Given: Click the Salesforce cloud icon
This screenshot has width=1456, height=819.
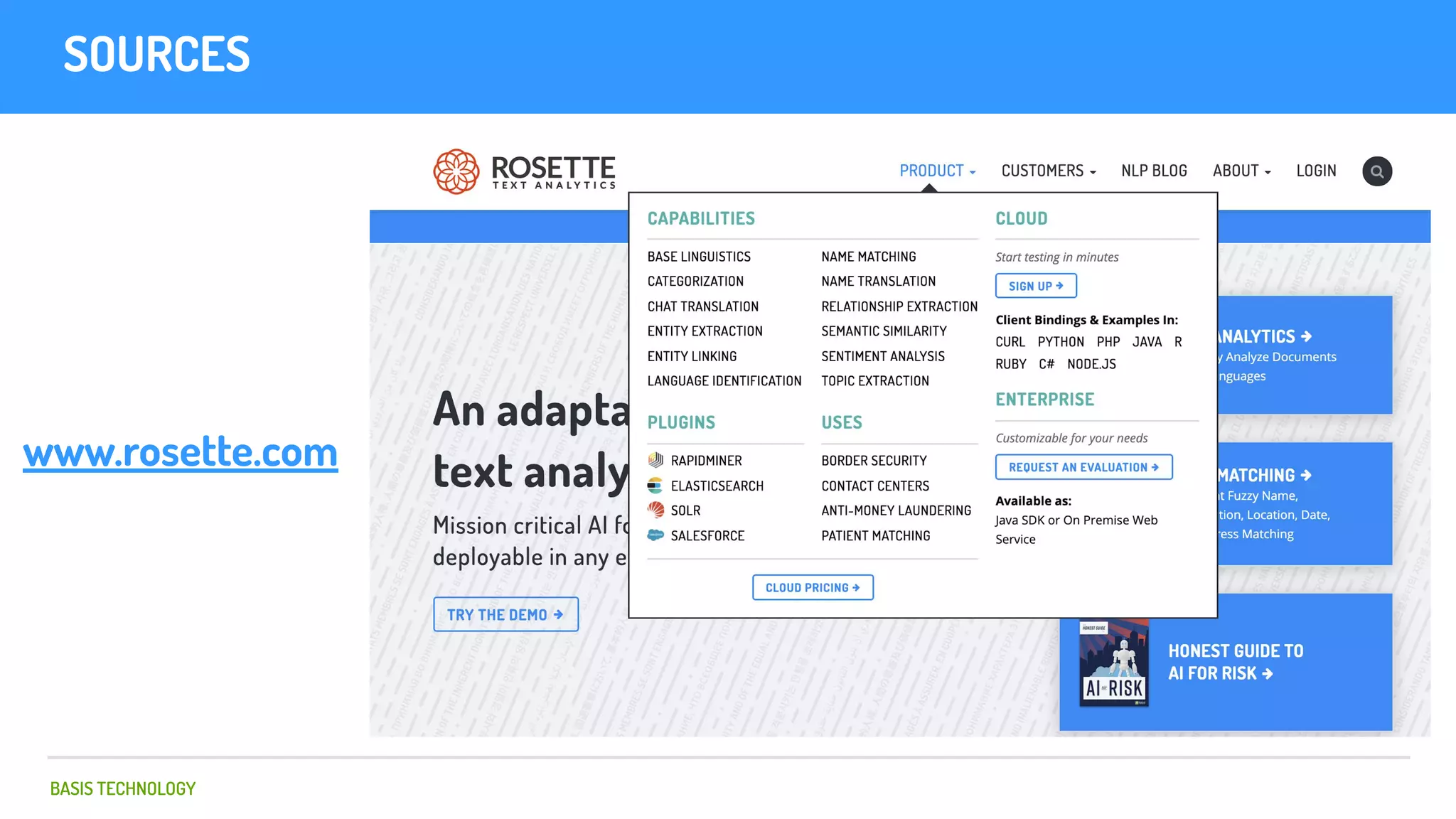Looking at the screenshot, I should 655,535.
